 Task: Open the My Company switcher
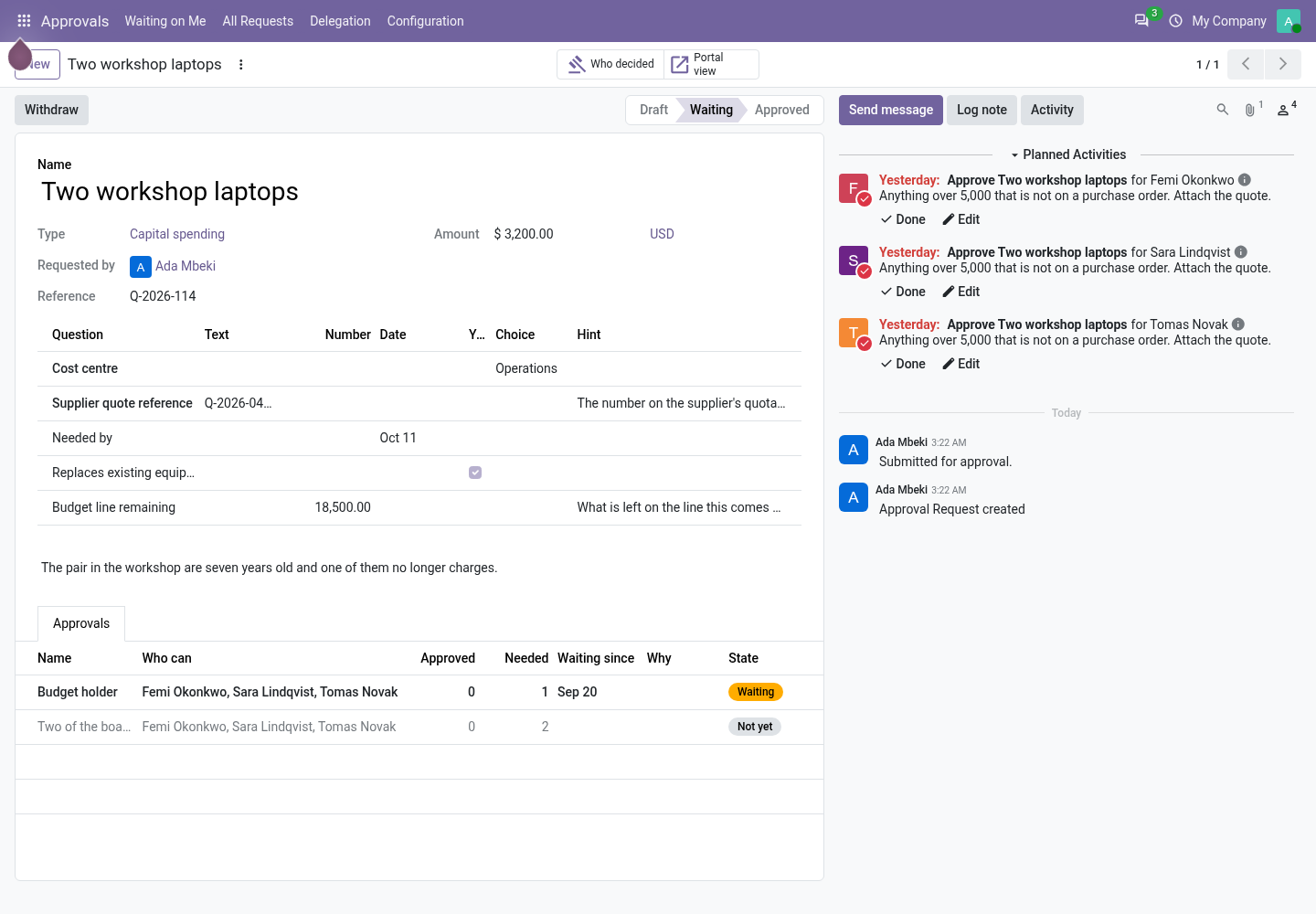coord(1229,21)
